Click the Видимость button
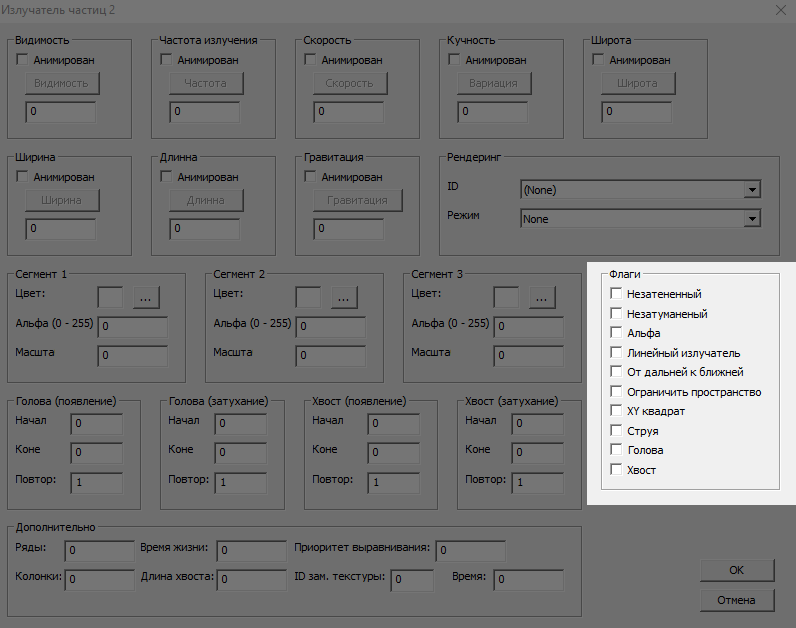Screen dimensions: 796x628 [62, 83]
